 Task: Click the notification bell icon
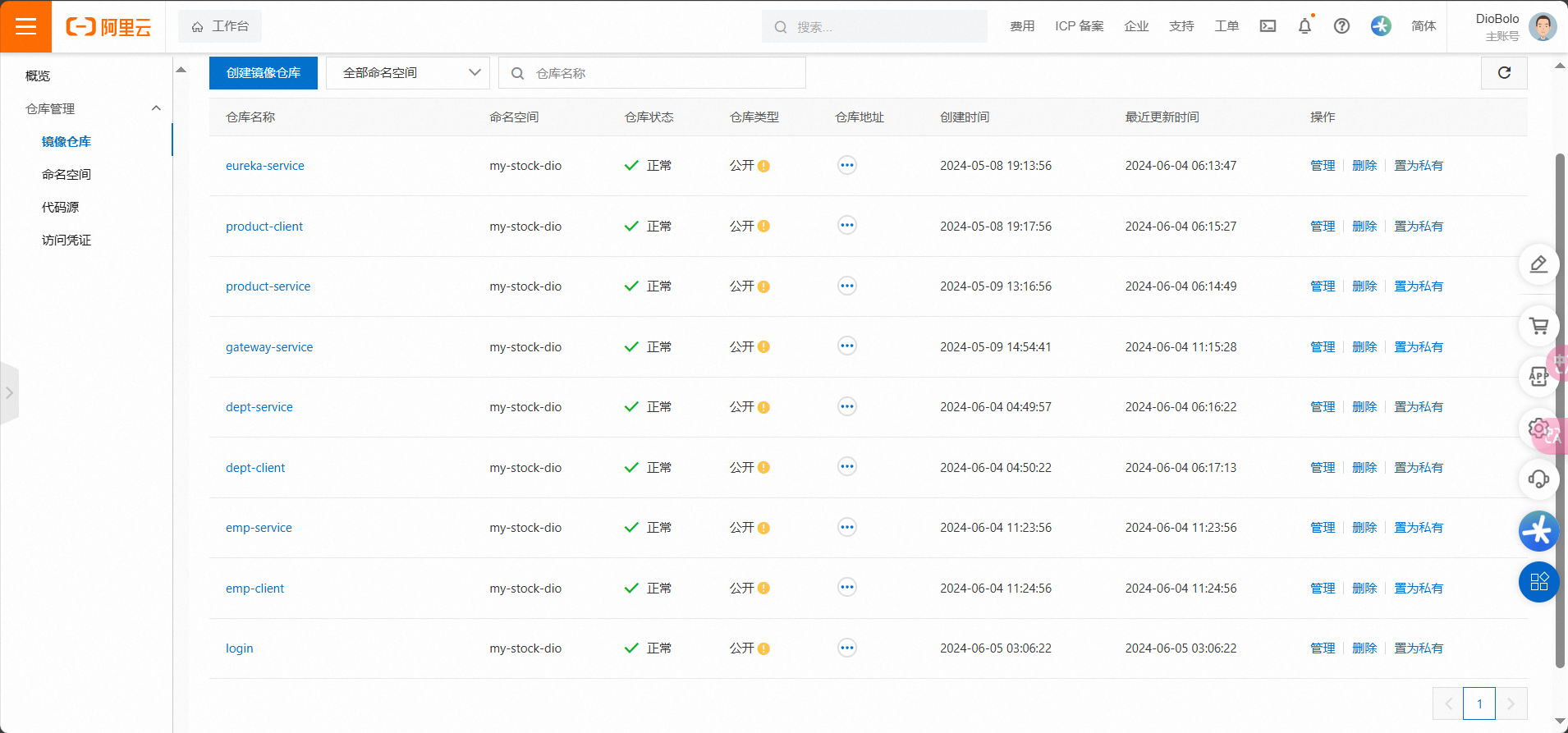[1304, 26]
